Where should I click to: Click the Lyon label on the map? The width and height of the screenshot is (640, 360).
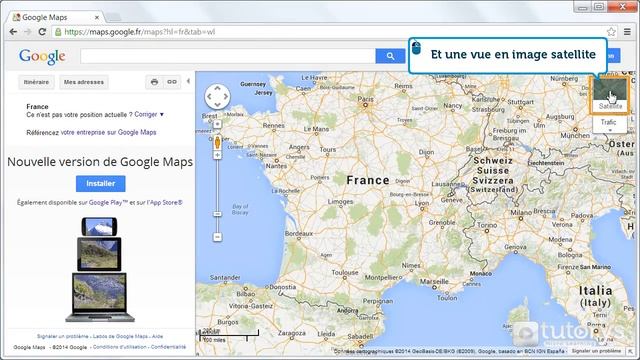coord(422,202)
